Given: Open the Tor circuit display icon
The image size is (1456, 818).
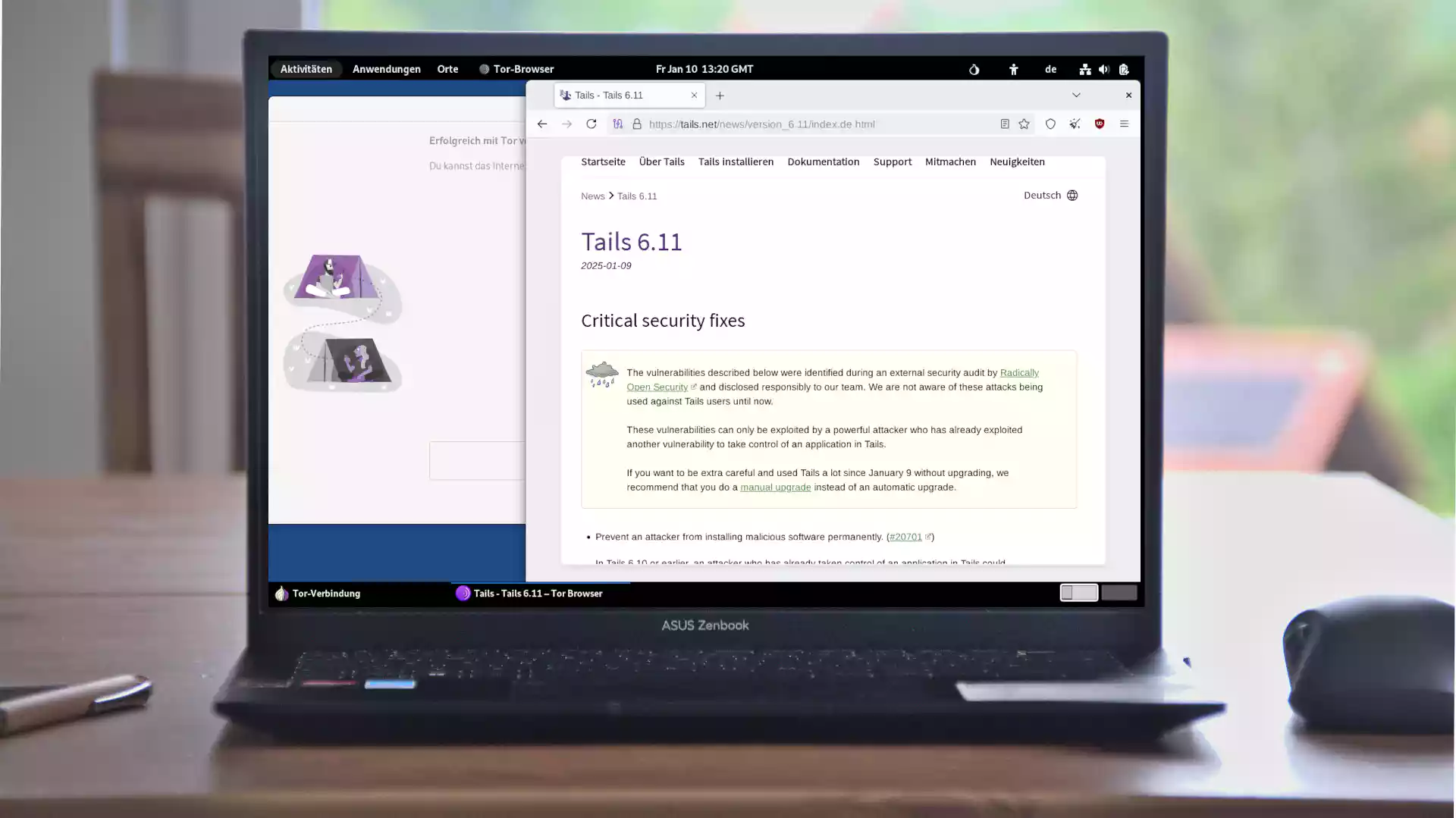Looking at the screenshot, I should tap(618, 124).
